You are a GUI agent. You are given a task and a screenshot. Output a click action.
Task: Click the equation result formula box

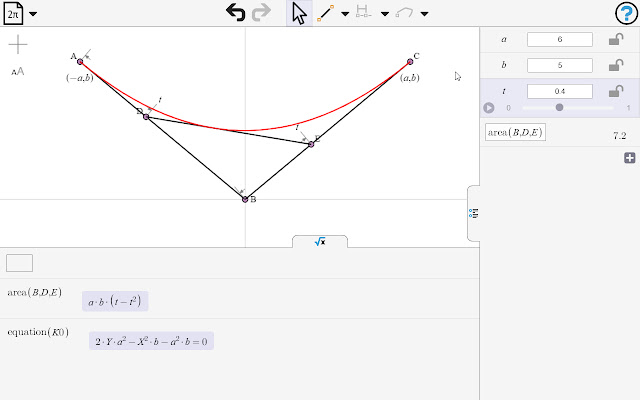coord(151,341)
